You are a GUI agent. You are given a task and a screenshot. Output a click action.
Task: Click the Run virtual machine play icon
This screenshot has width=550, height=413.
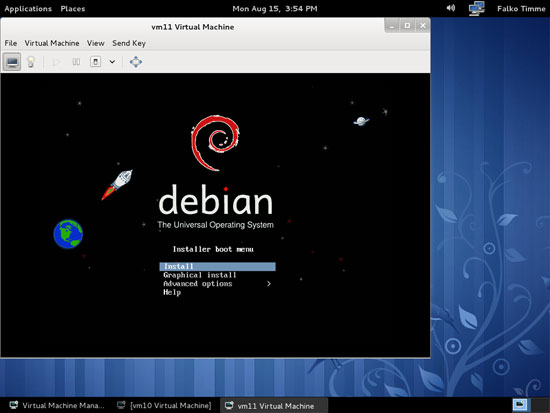(x=56, y=62)
